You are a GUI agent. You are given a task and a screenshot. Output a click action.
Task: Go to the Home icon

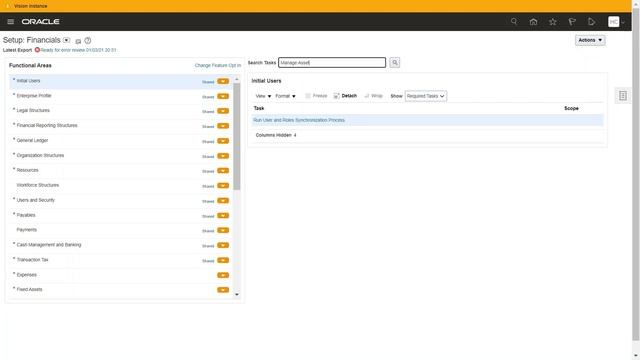(x=533, y=22)
